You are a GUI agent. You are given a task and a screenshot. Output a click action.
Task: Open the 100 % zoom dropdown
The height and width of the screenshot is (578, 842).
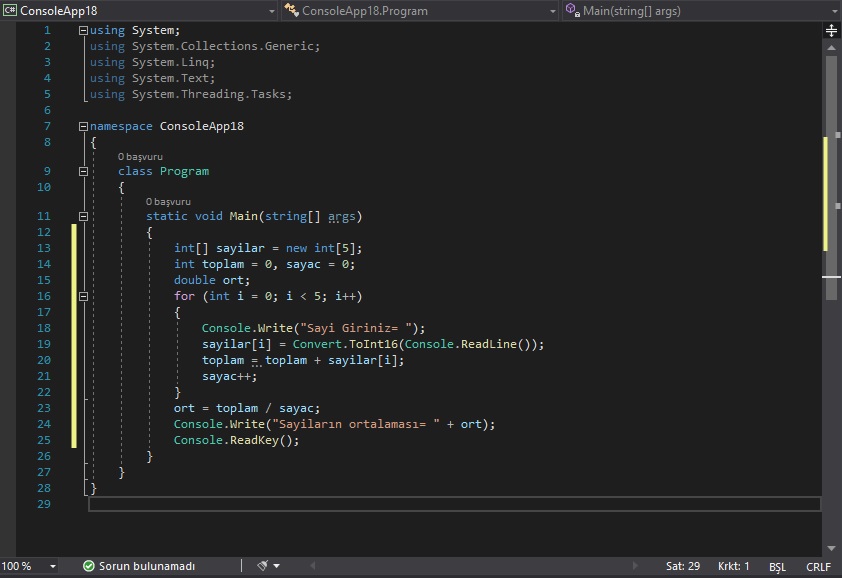(53, 566)
